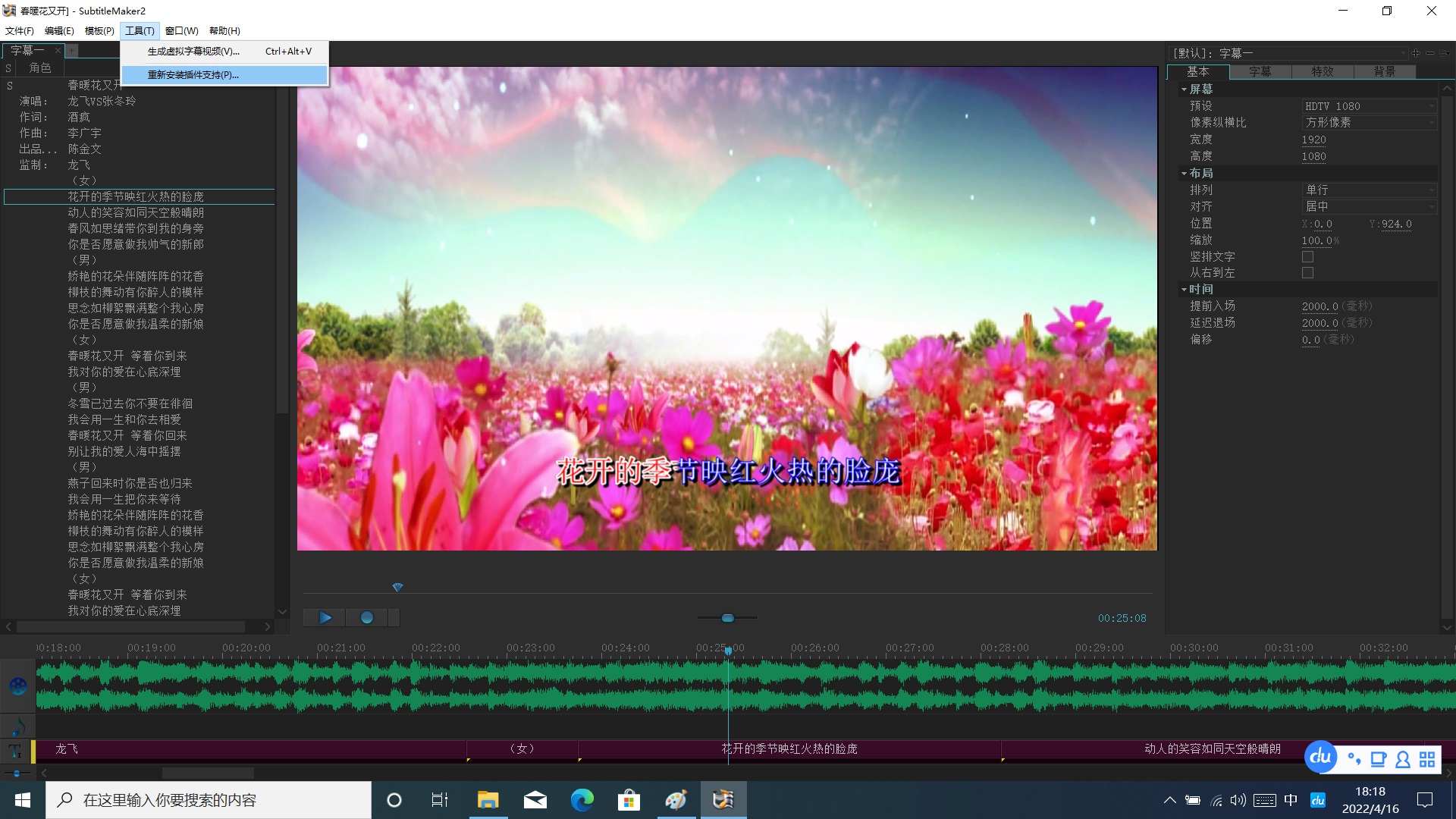Select timeline subtitle clip 花开的季节映红火热的脸庞
Image resolution: width=1456 pixels, height=819 pixels.
(789, 749)
